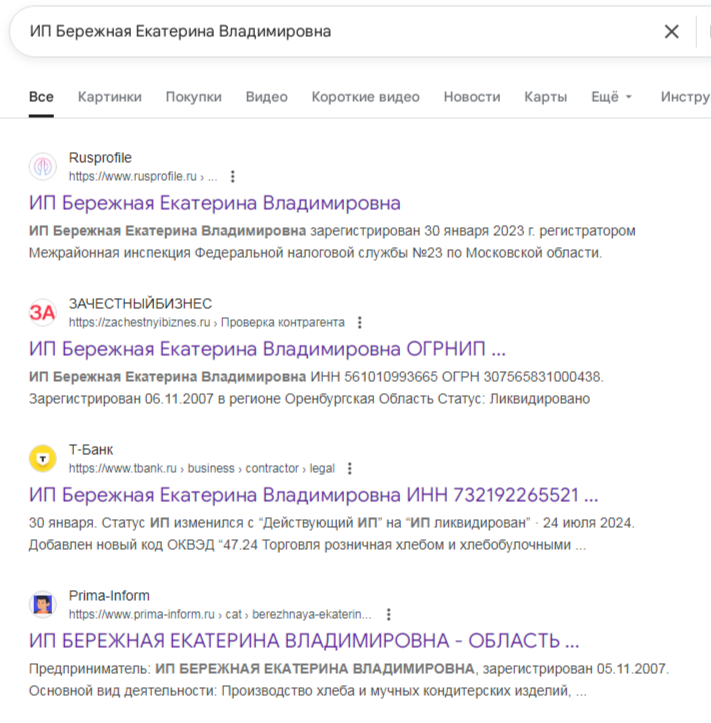
Task: Open the Видео search tab
Action: coord(267,97)
